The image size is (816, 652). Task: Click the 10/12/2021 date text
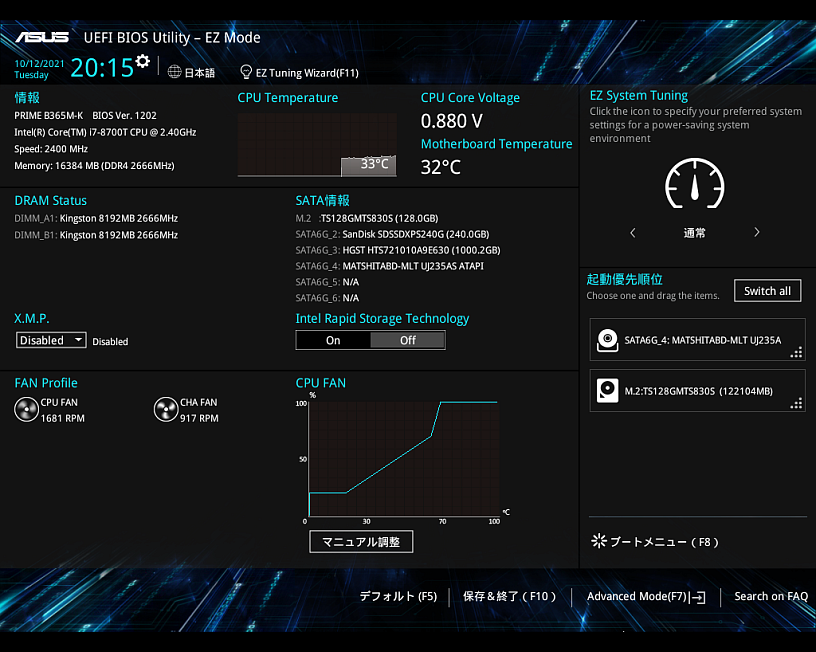[39, 63]
